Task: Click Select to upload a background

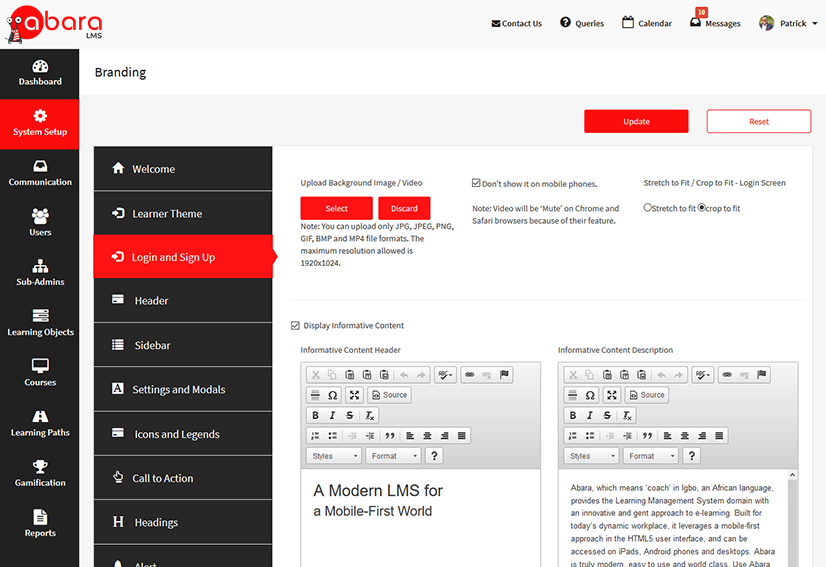Action: [337, 208]
